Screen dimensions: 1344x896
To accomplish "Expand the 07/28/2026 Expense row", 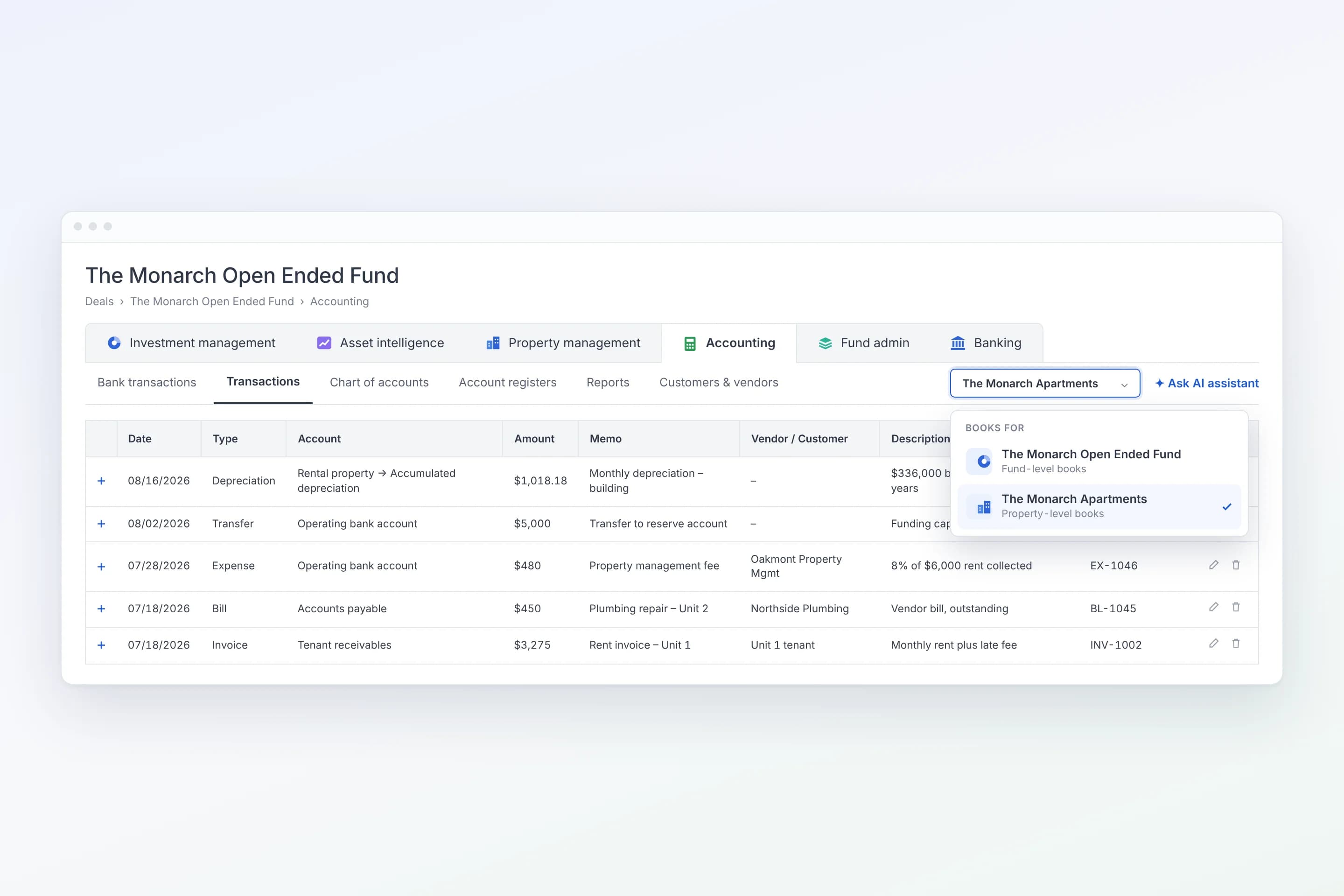I will click(101, 566).
